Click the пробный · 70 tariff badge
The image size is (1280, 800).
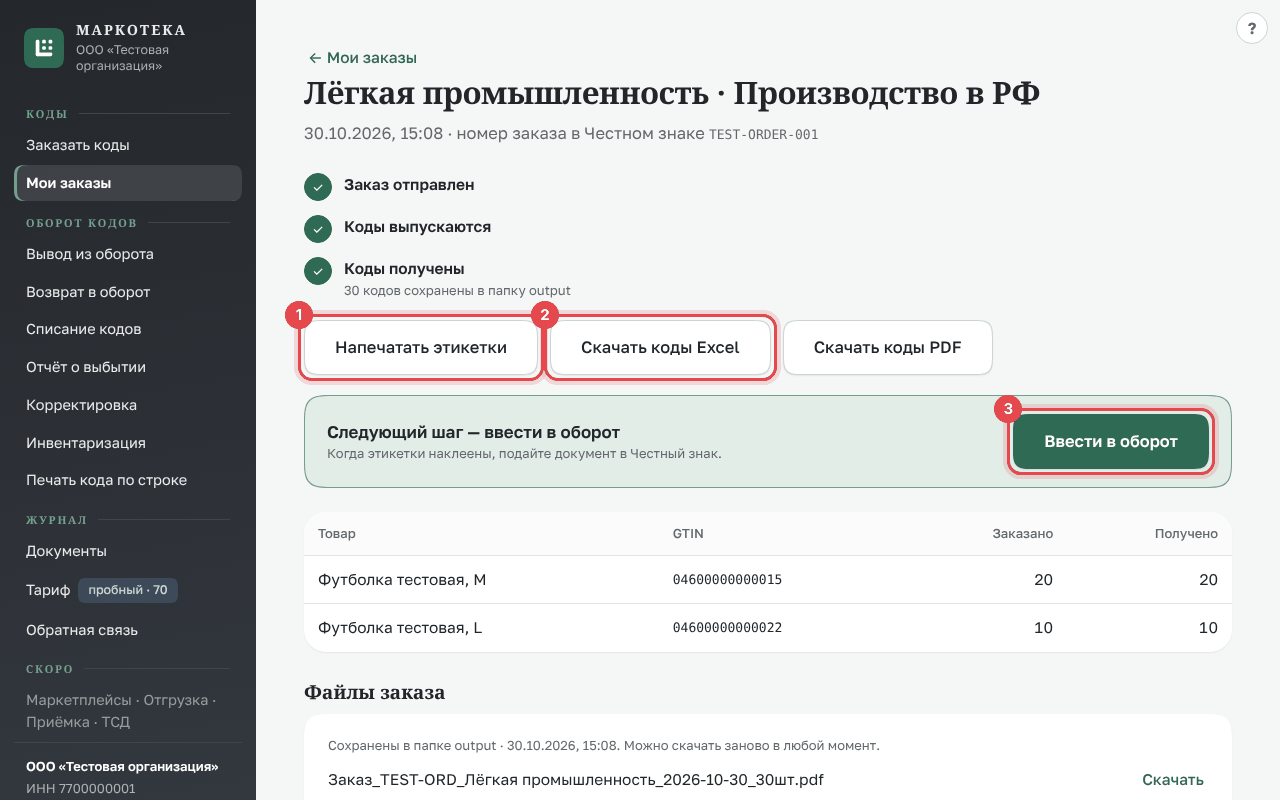[x=128, y=591]
